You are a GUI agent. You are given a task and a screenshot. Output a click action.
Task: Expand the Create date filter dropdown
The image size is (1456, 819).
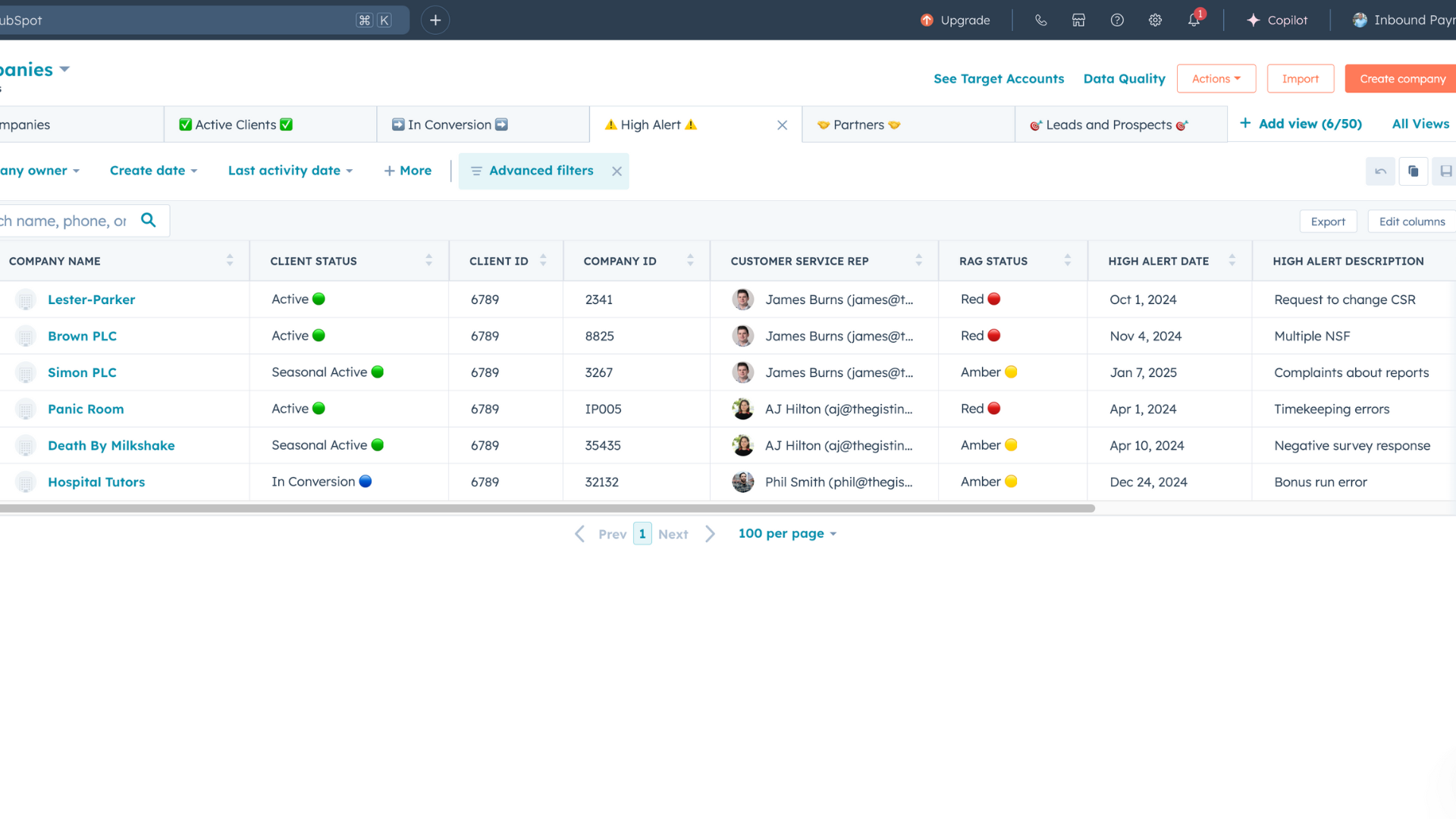pos(154,171)
